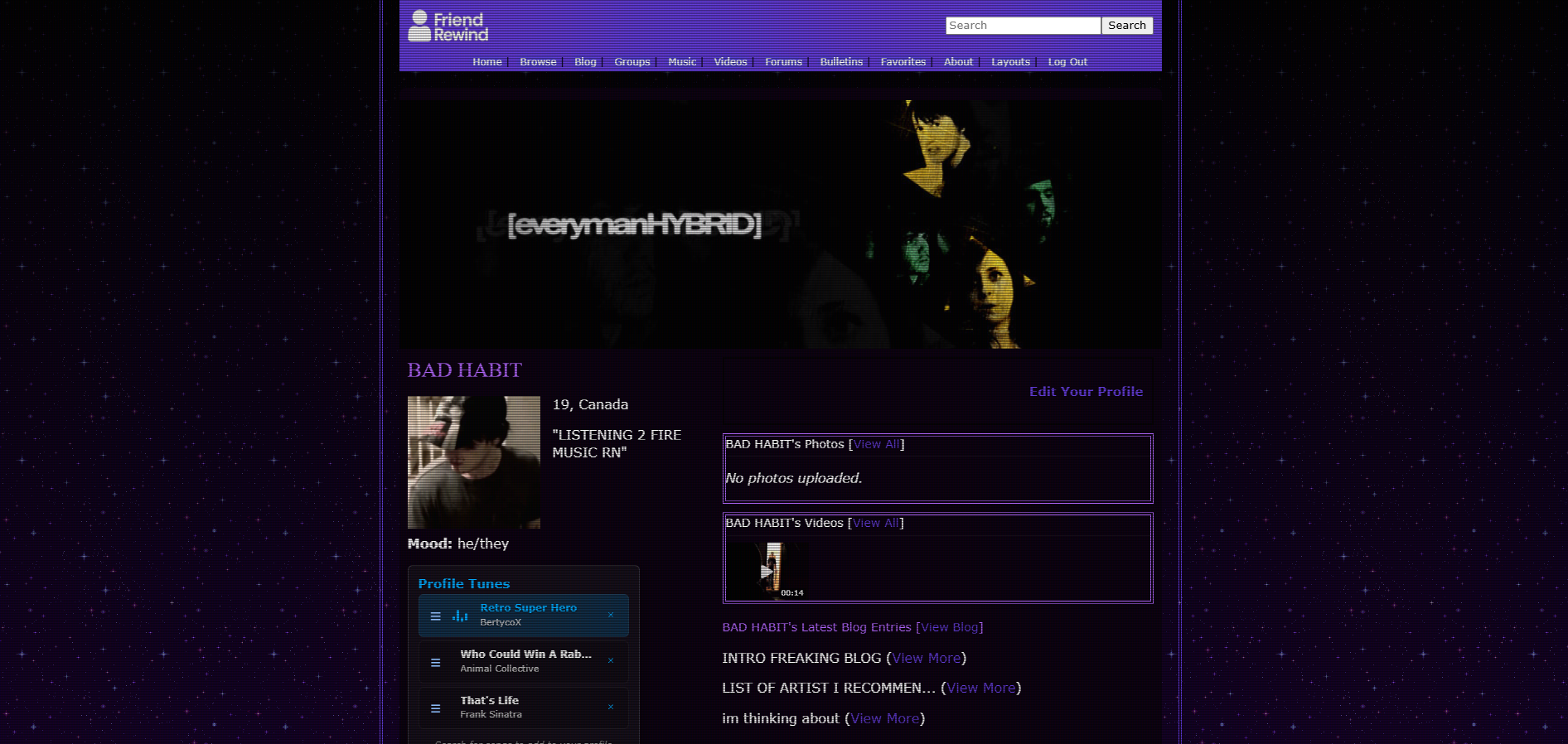Remove That's Life by Frank Sinatra
The width and height of the screenshot is (1568, 744).
click(x=611, y=708)
